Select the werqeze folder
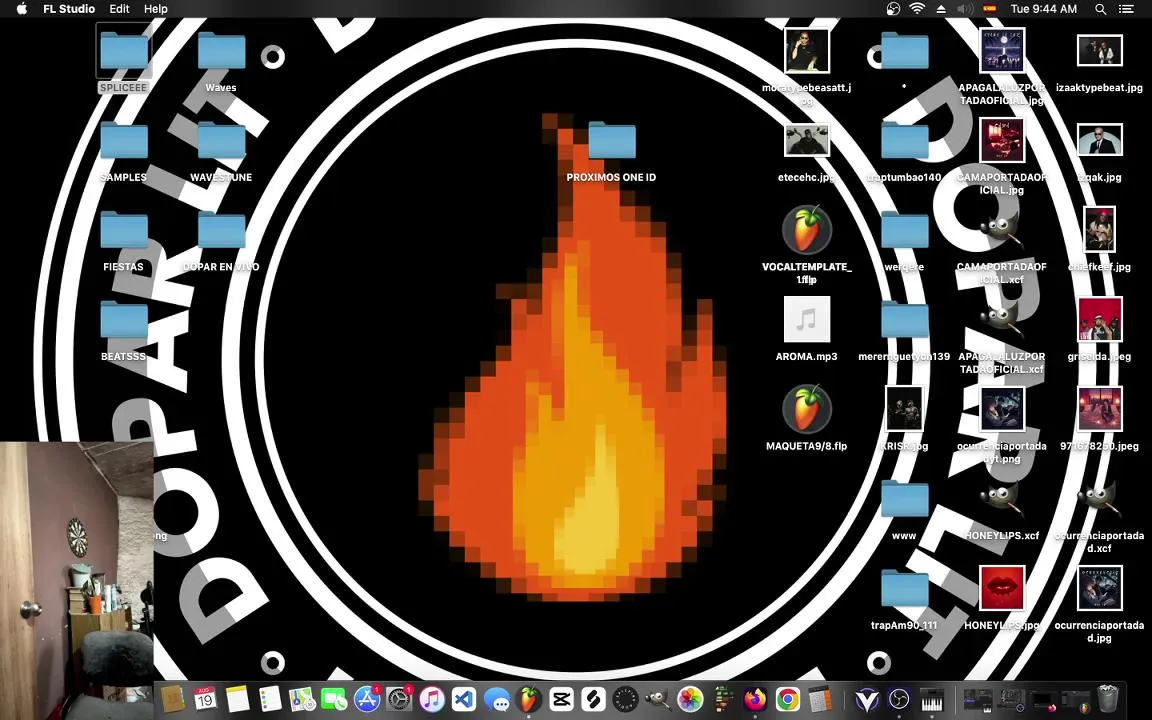Viewport: 1152px width, 720px height. click(x=904, y=230)
